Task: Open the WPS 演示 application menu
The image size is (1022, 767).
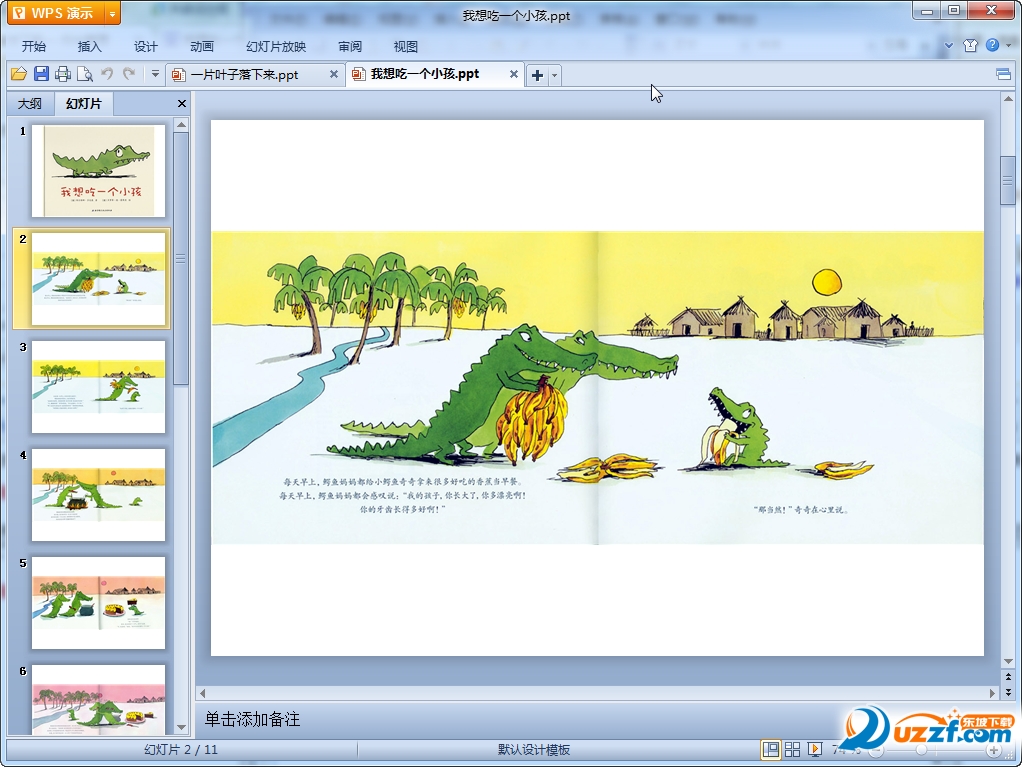Action: point(56,13)
